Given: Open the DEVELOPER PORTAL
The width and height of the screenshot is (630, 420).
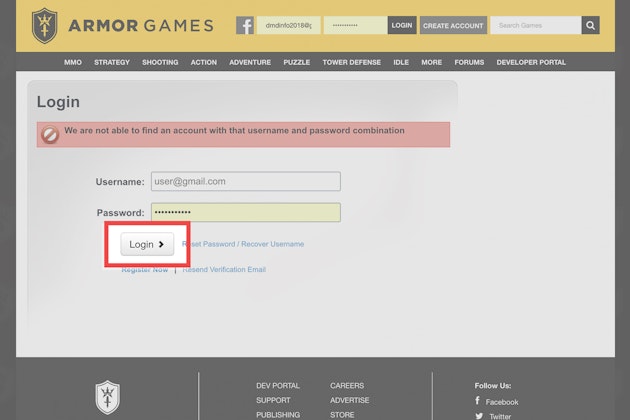Looking at the screenshot, I should point(531,62).
